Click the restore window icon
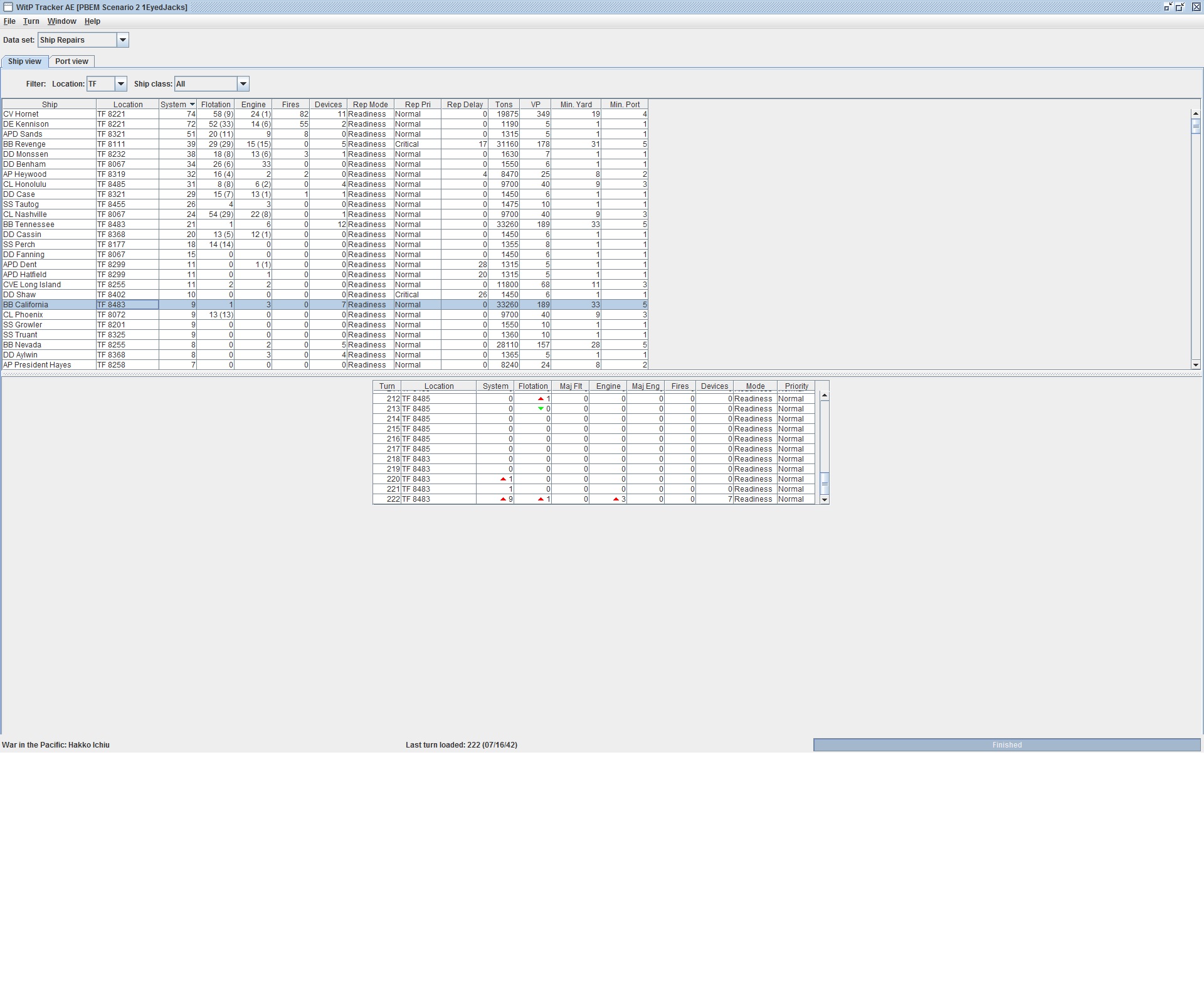This screenshot has width=1204, height=984. pyautogui.click(x=1180, y=7)
